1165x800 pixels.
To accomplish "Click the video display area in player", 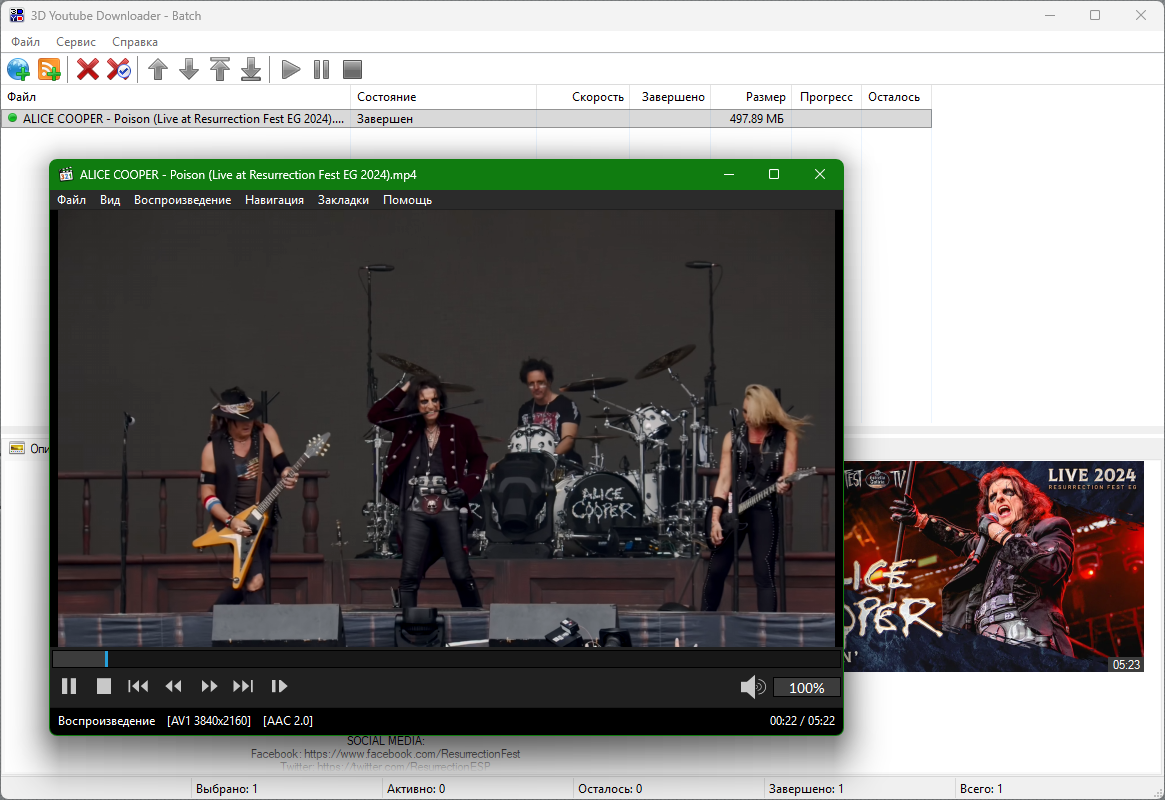I will click(x=446, y=429).
